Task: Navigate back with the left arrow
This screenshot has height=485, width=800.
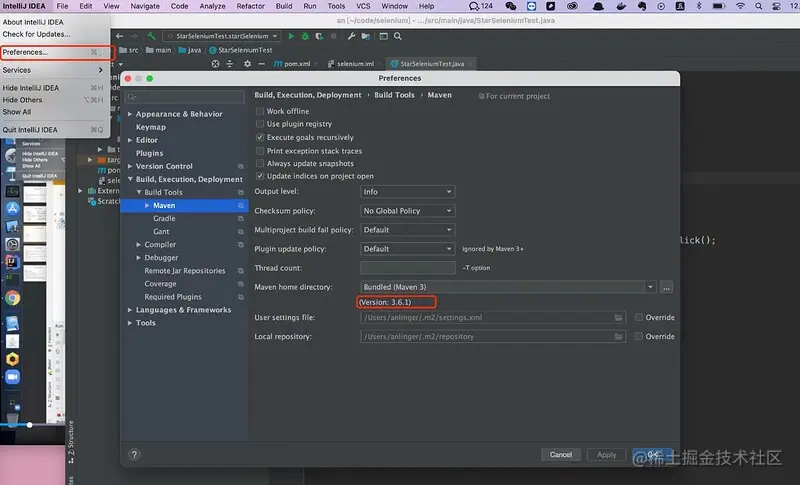Action: coord(119,36)
